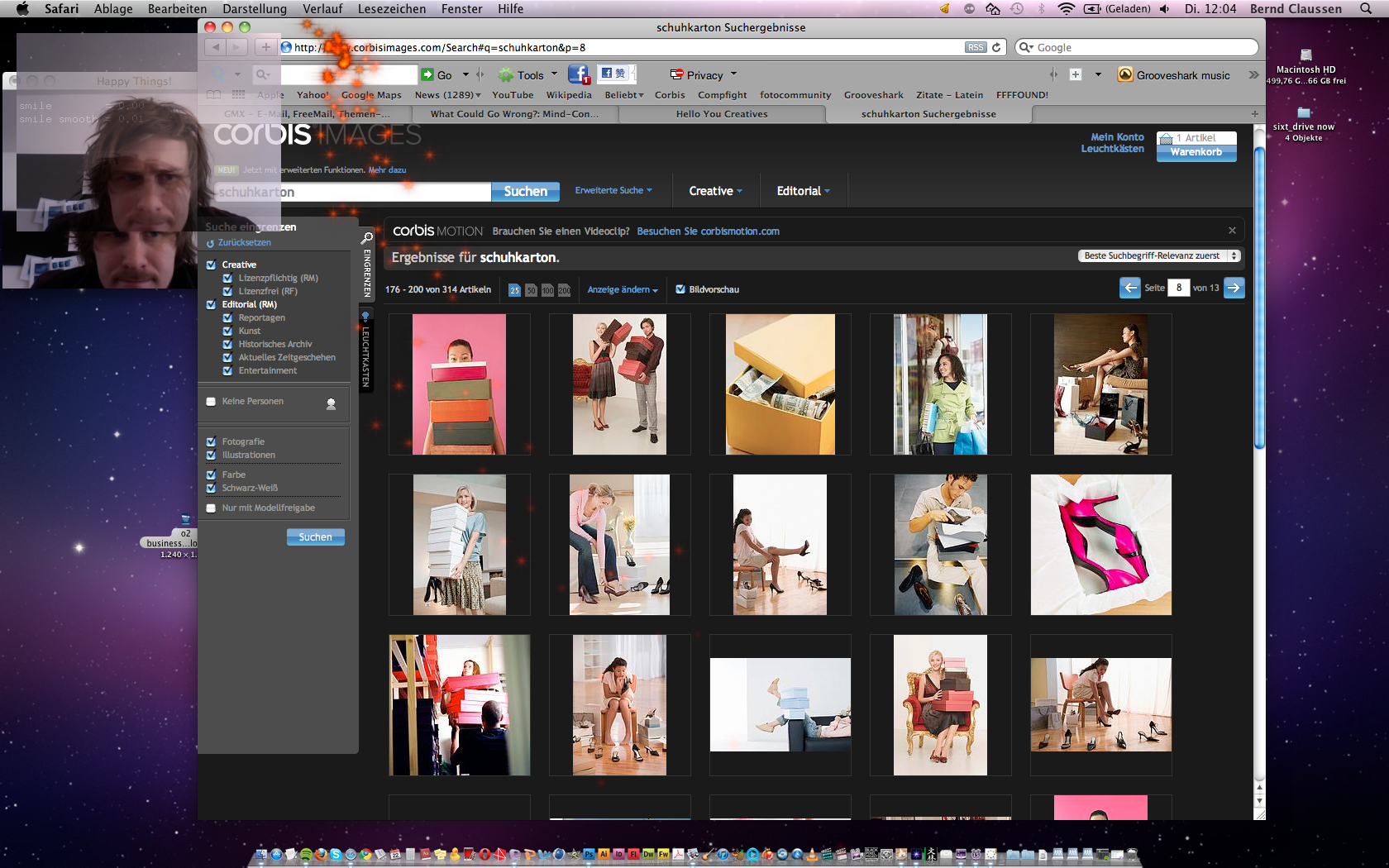The width and height of the screenshot is (1389, 868).
Task: Expand the Anzeige ändern dropdown
Action: click(622, 290)
